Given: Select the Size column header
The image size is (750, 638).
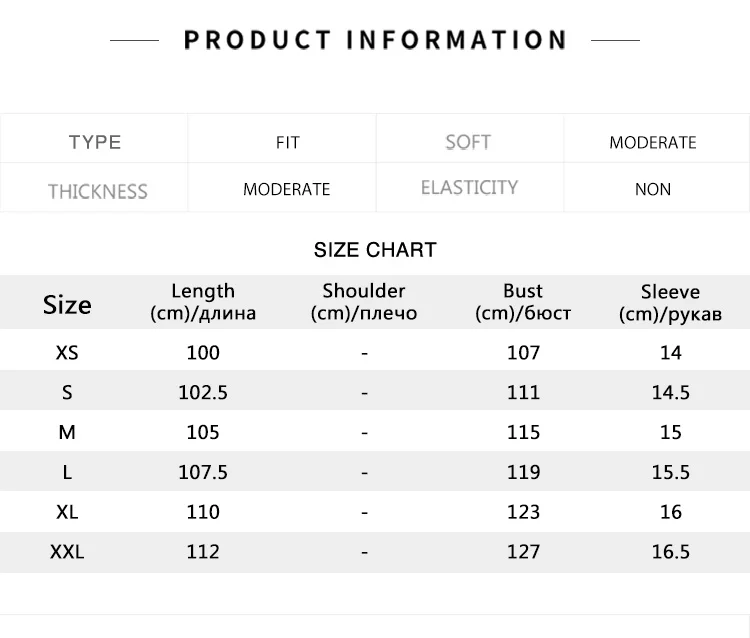Looking at the screenshot, I should point(67,305).
